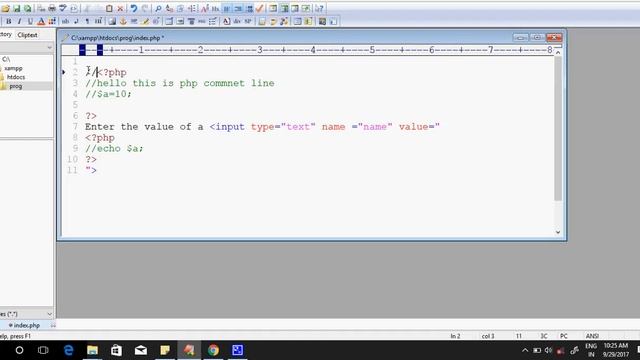Open the Replace icon next to Find
Screen dimensions: 640x360
169,8
